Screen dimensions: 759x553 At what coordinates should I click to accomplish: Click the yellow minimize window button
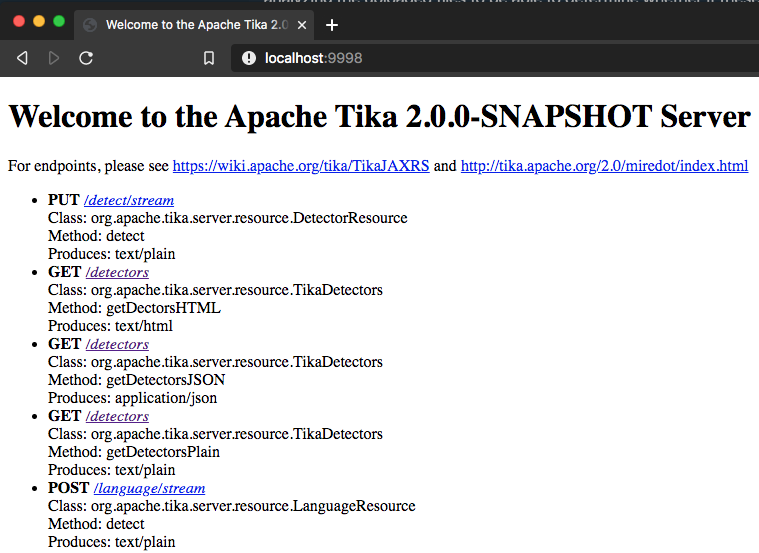point(39,21)
